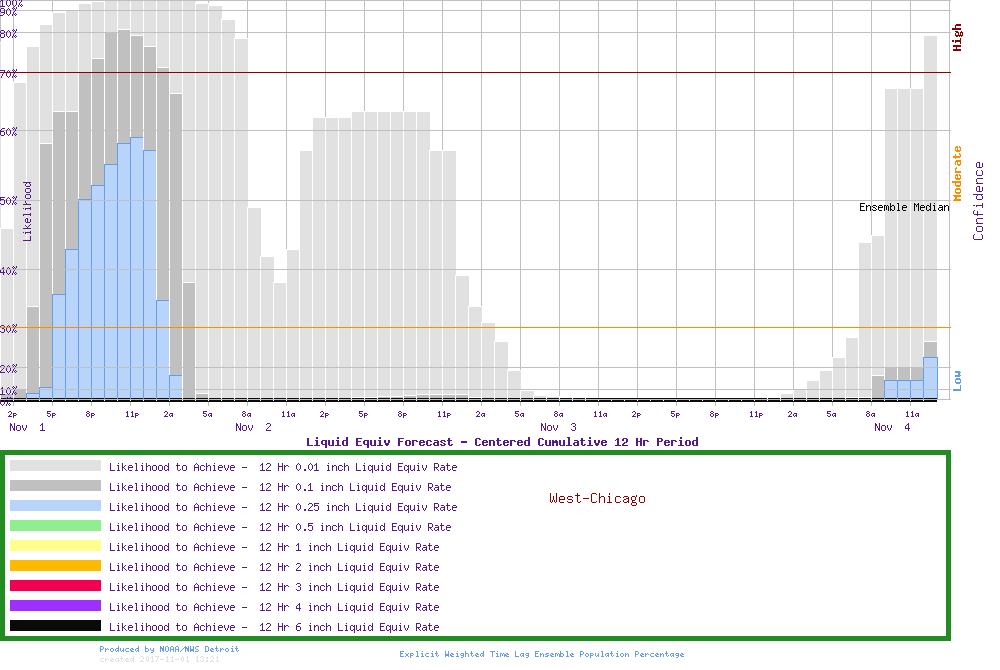Click the 'Produced by NOAA/NWS Detroit' credit

(169, 649)
